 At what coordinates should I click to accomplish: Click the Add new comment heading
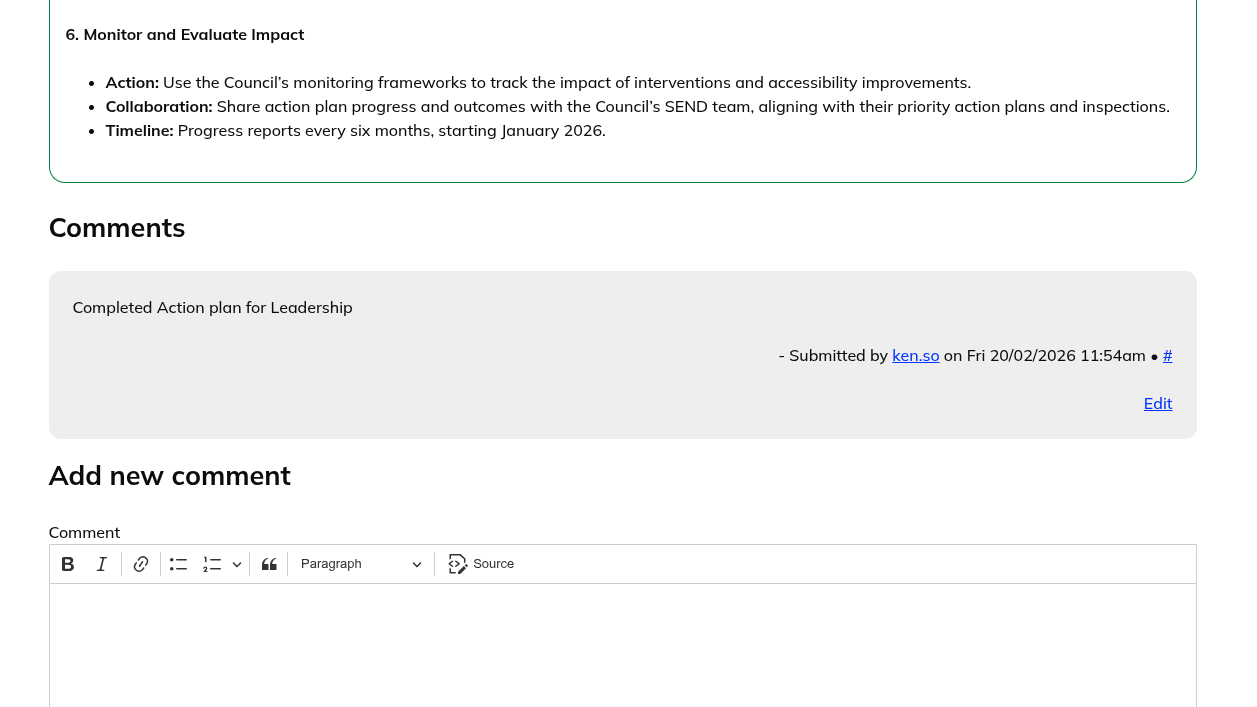click(169, 476)
